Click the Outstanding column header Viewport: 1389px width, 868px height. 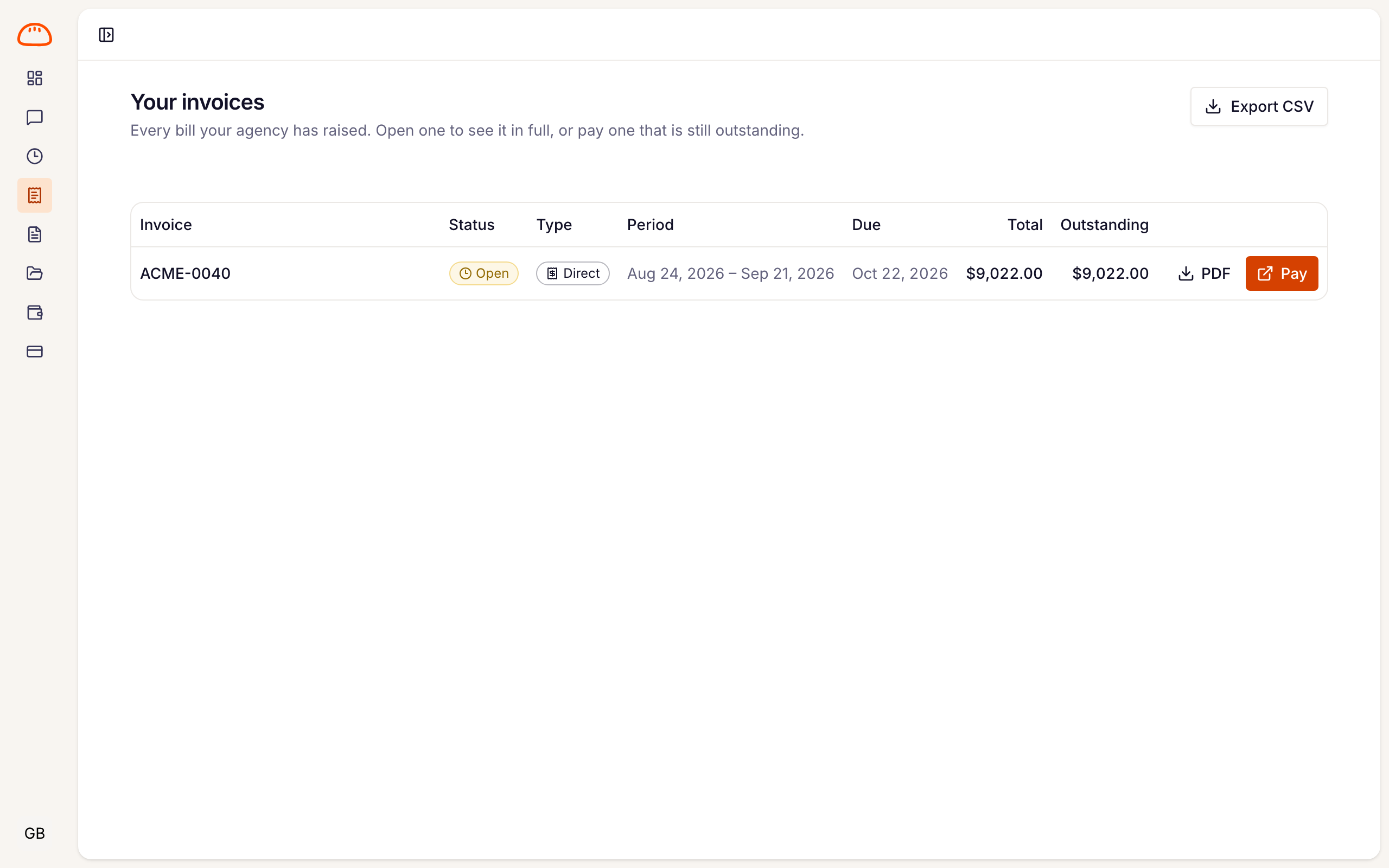[1104, 225]
